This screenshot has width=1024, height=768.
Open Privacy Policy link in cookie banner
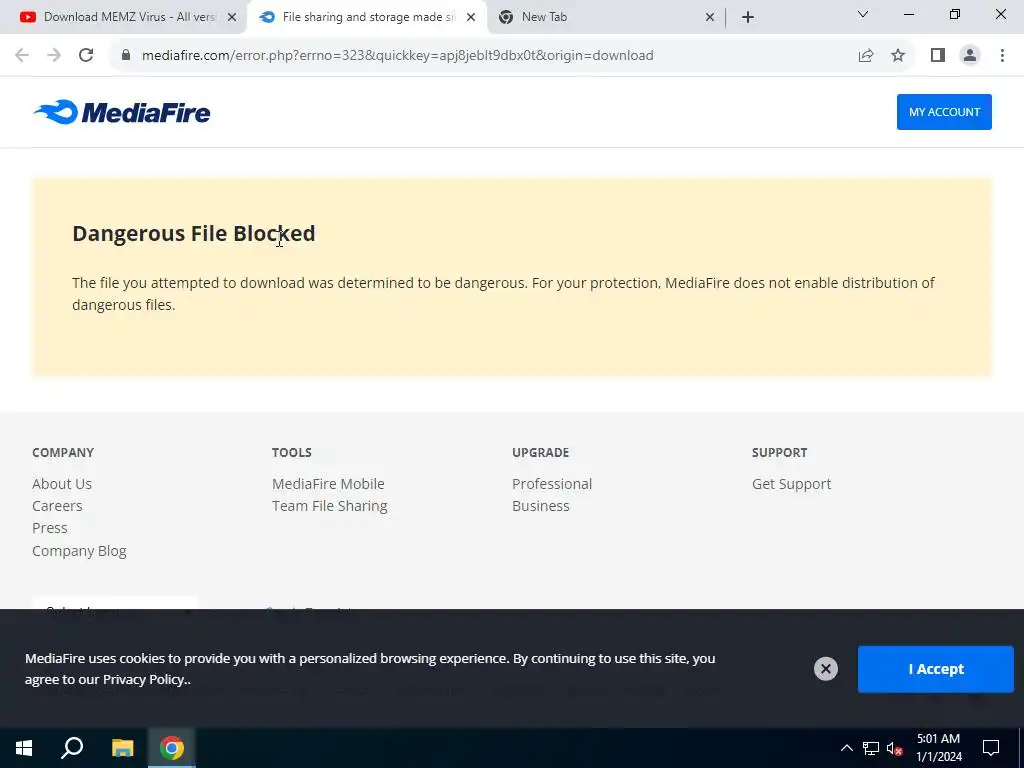coord(144,679)
